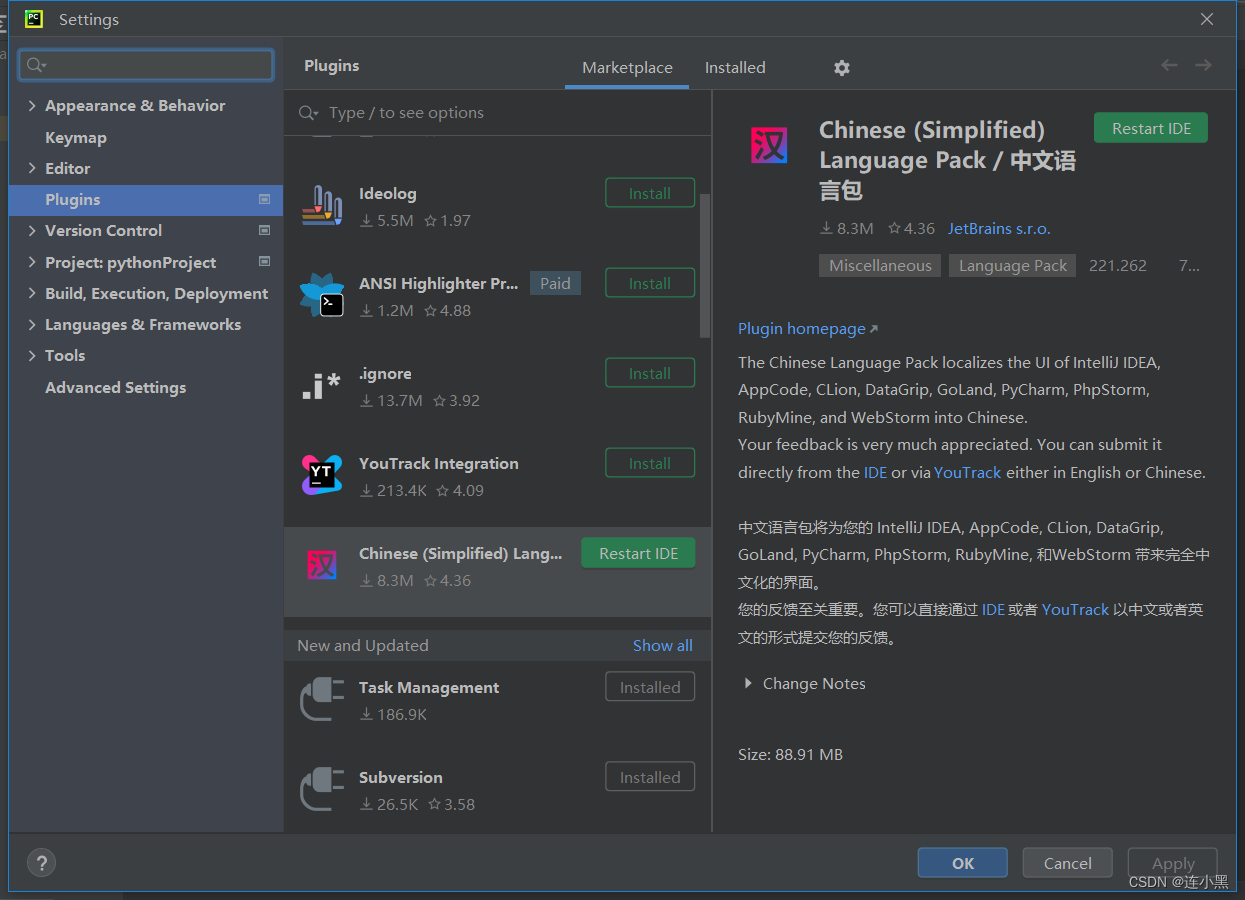Open the YouTrack link in Chinese description
Image resolution: width=1245 pixels, height=900 pixels.
click(x=1075, y=609)
